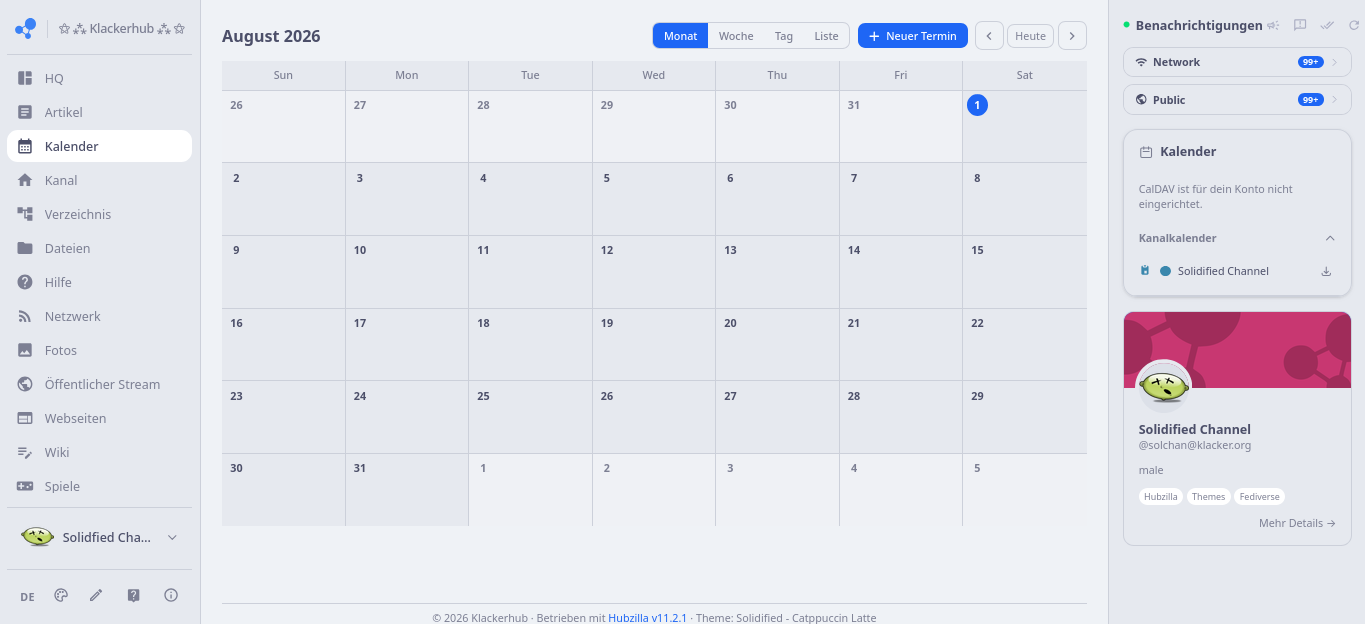Expand the Public notifications
This screenshot has width=1365, height=624.
[x=1237, y=100]
